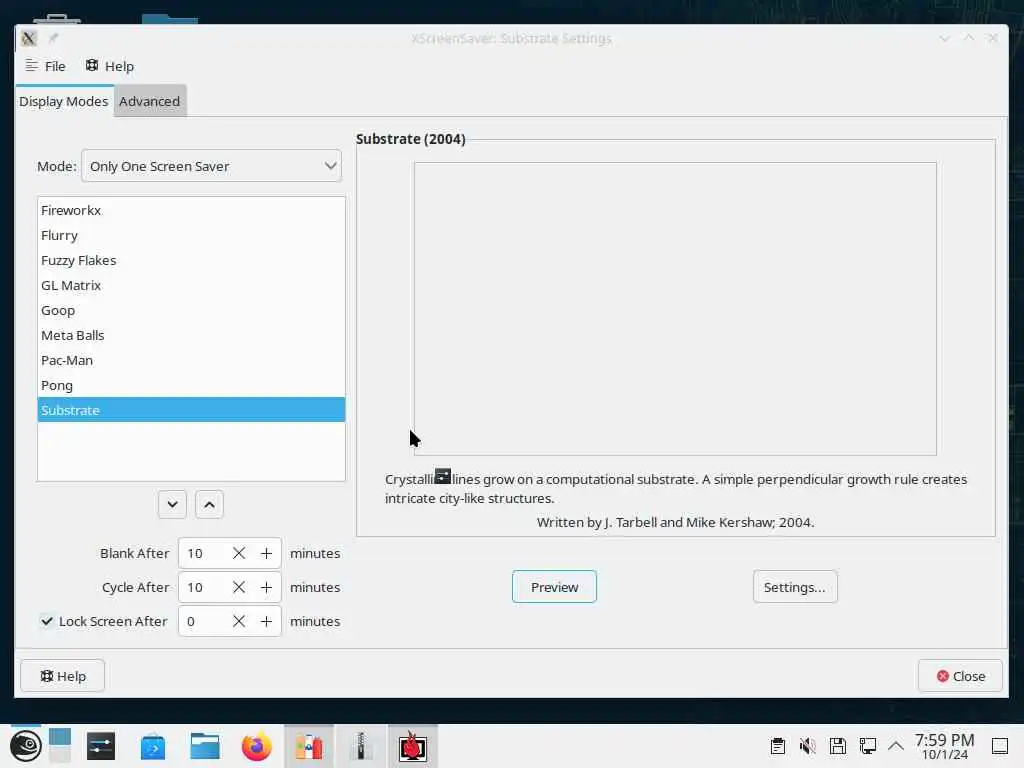
Task: Open the Settings... dialog
Action: pyautogui.click(x=795, y=586)
